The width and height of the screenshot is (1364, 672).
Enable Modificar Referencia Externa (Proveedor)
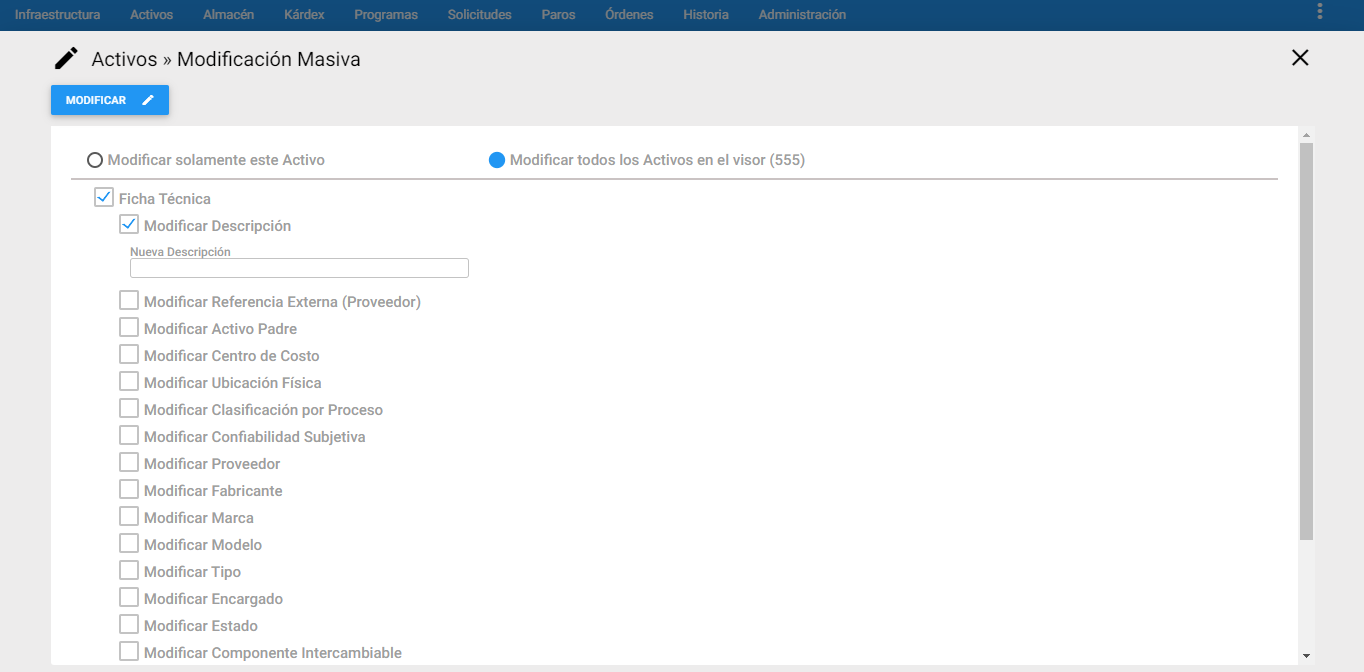coord(128,300)
